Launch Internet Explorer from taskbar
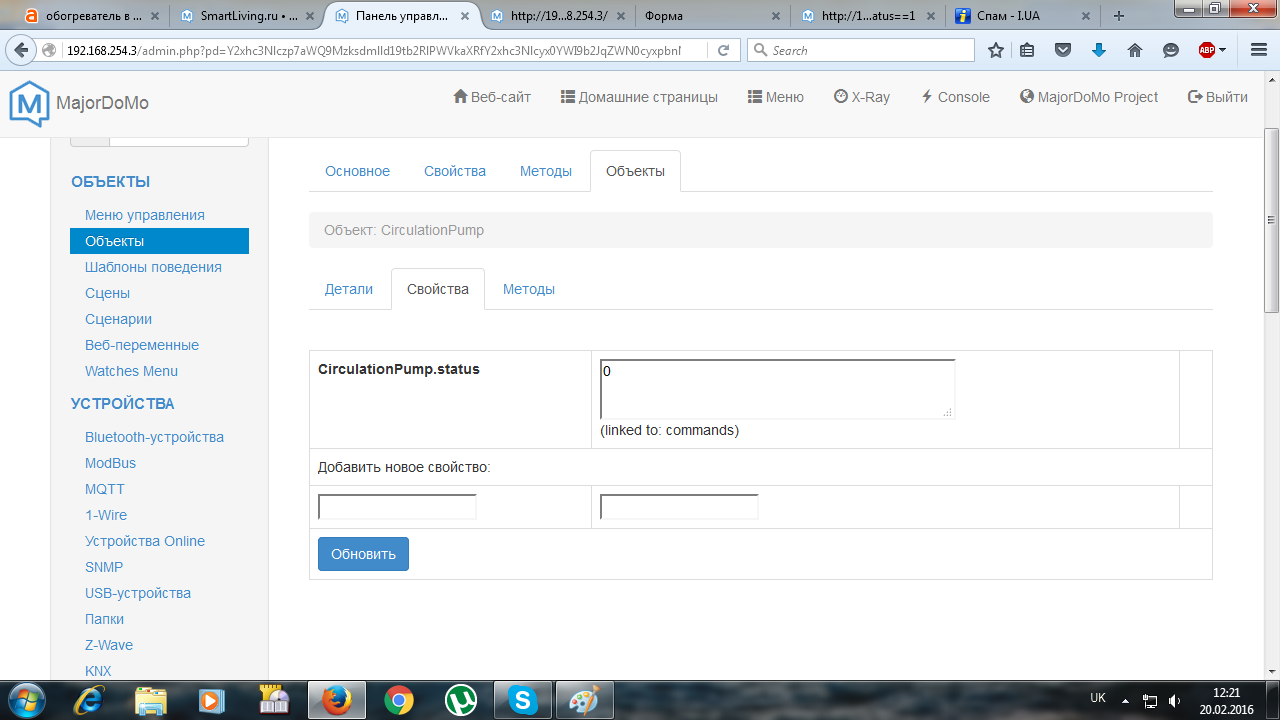 click(x=89, y=700)
